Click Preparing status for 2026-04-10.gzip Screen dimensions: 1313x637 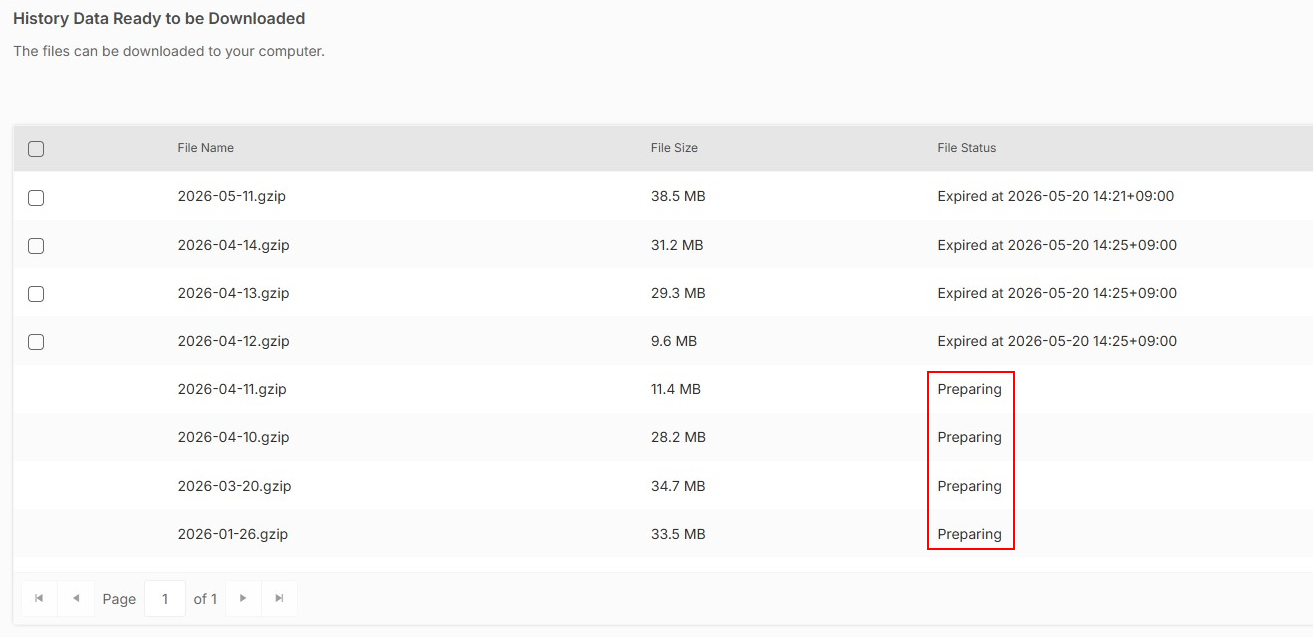(970, 438)
